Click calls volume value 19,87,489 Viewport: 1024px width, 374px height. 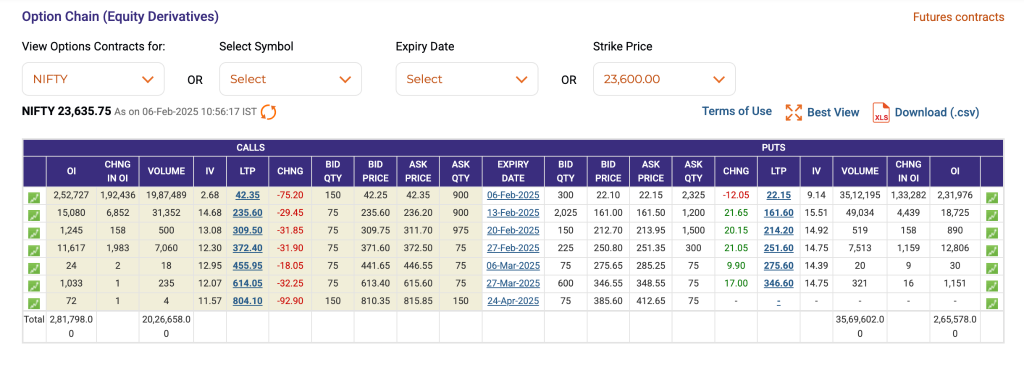coord(166,195)
